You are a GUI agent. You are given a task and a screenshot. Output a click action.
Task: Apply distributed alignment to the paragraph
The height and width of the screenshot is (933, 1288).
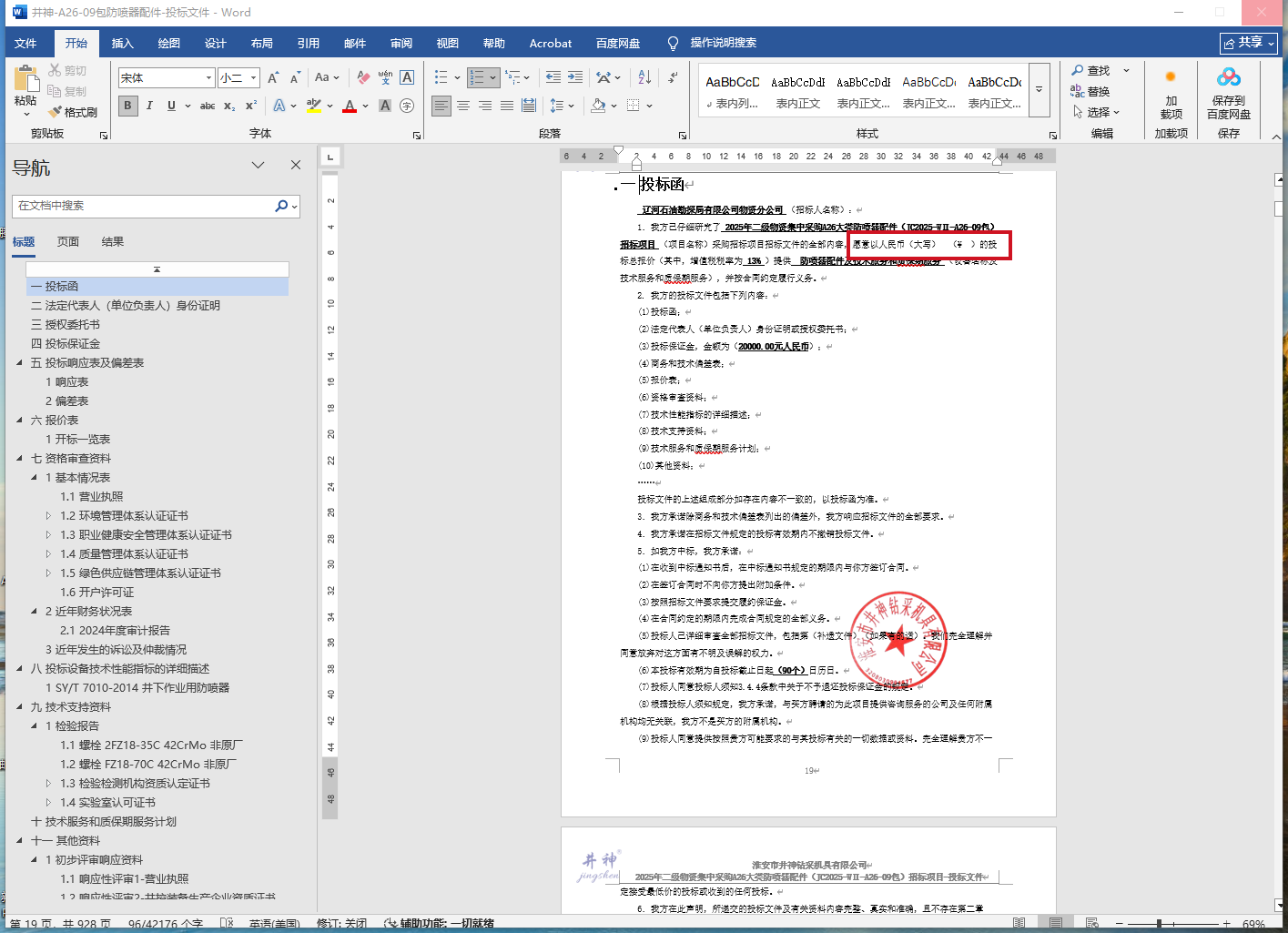[x=529, y=106]
